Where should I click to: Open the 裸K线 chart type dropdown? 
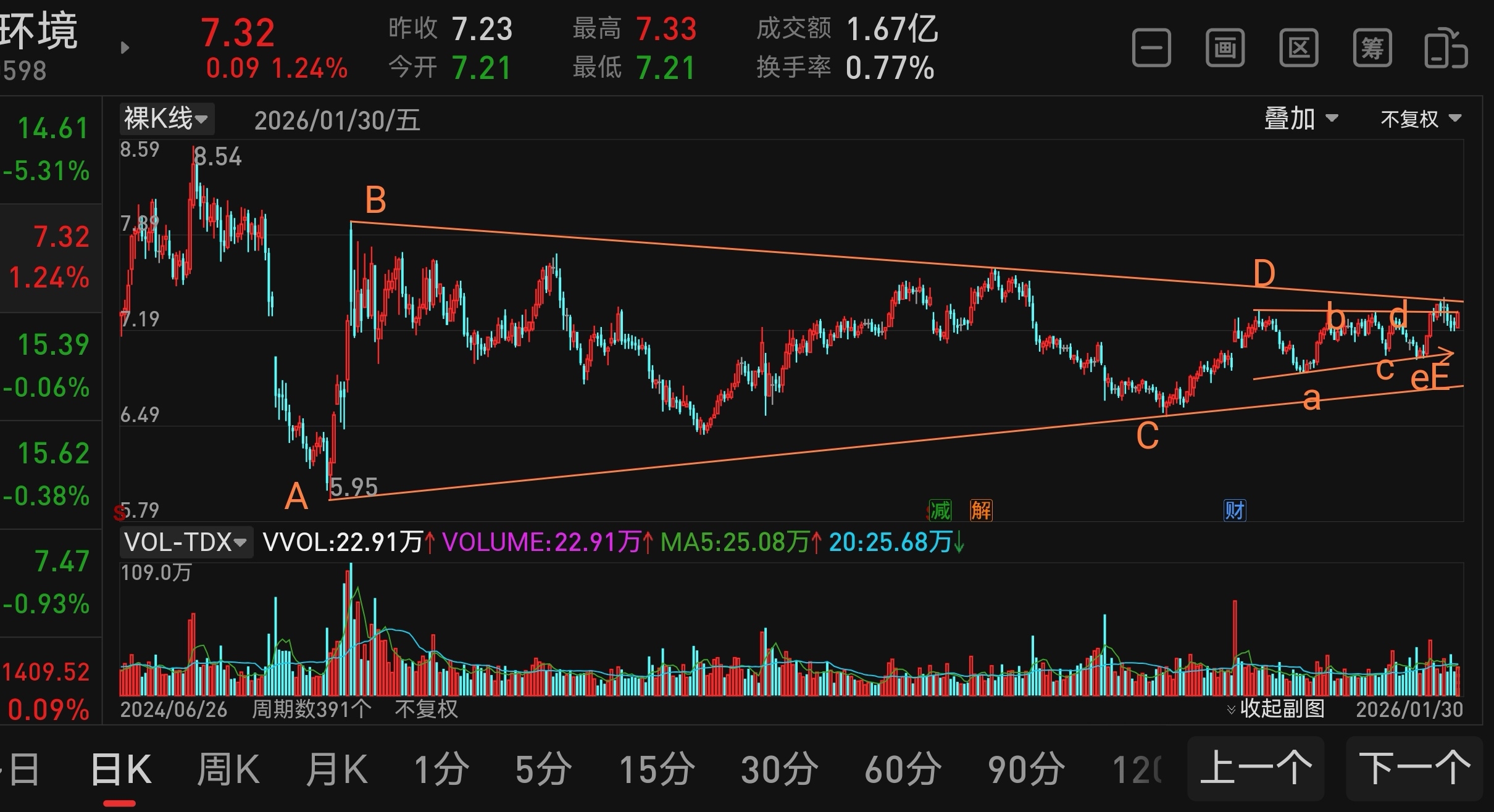(167, 118)
